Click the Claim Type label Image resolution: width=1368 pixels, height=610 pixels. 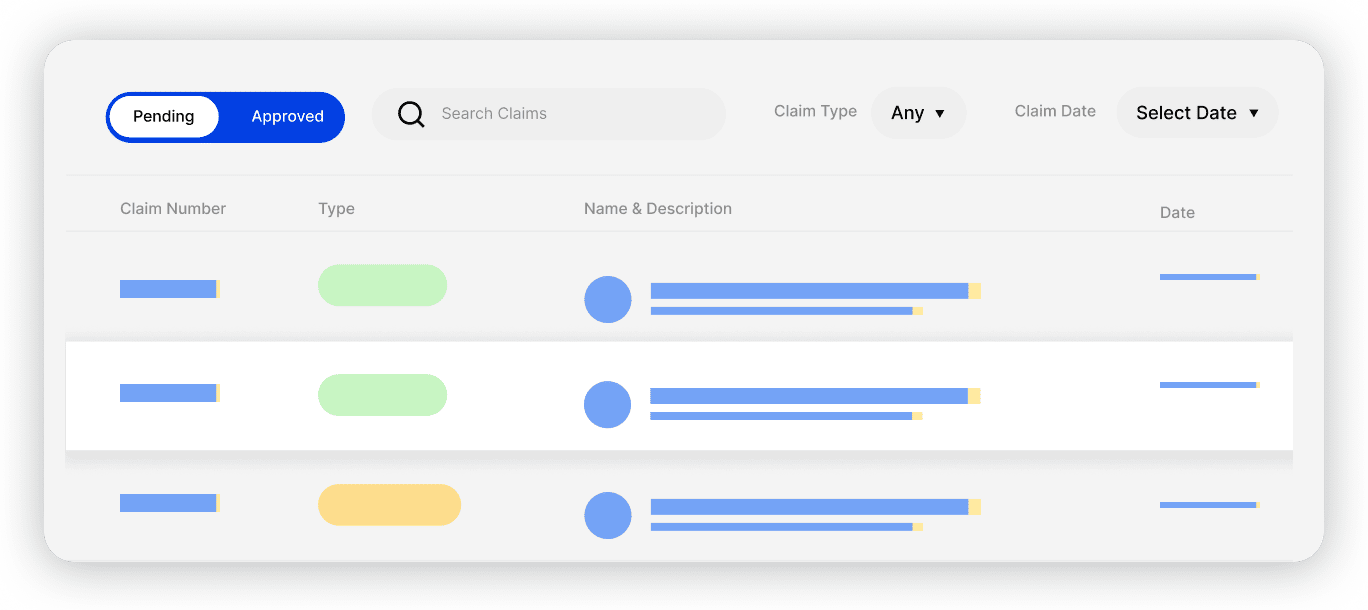click(815, 111)
